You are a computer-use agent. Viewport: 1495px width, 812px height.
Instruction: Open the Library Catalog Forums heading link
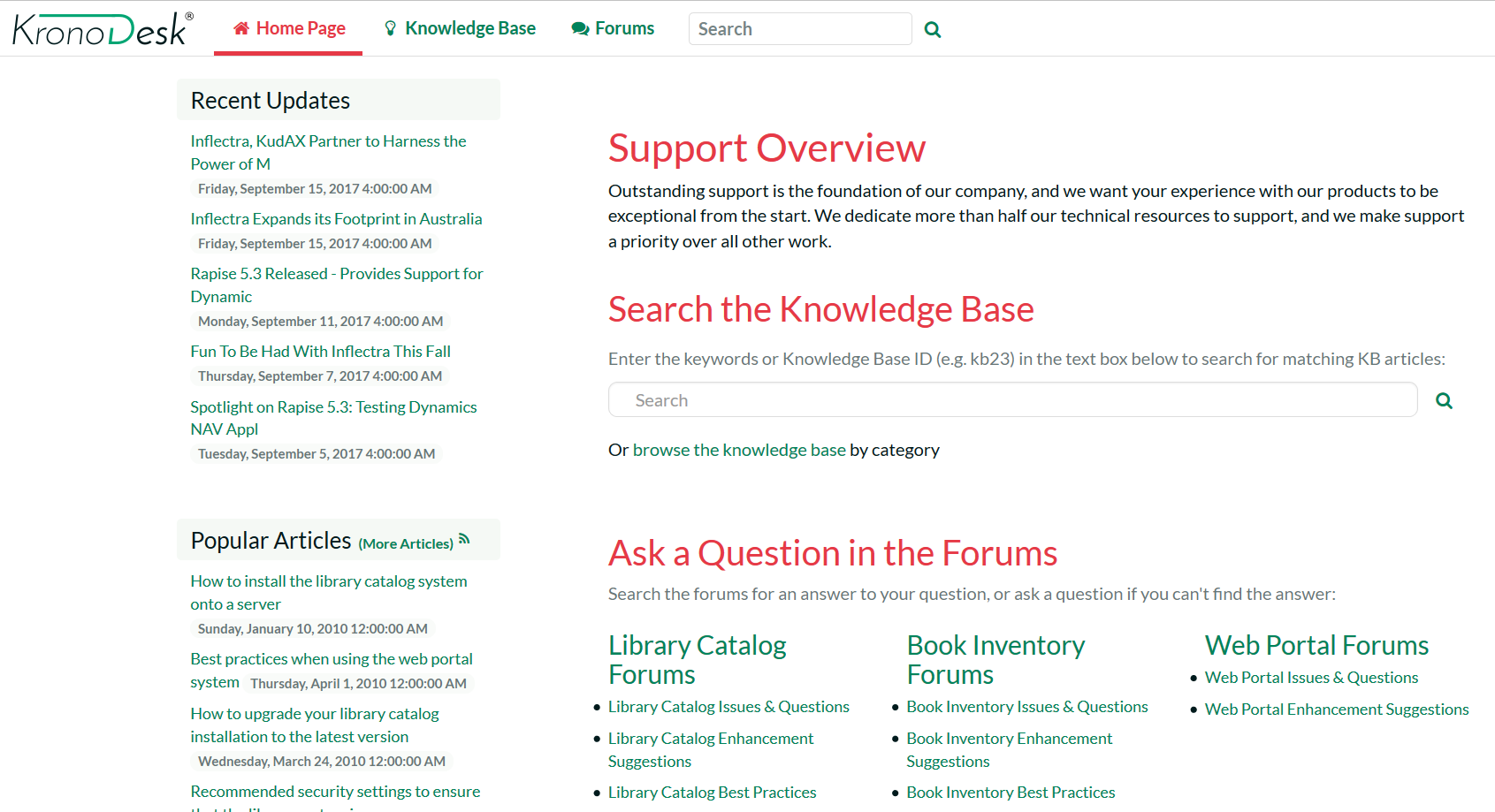point(697,660)
